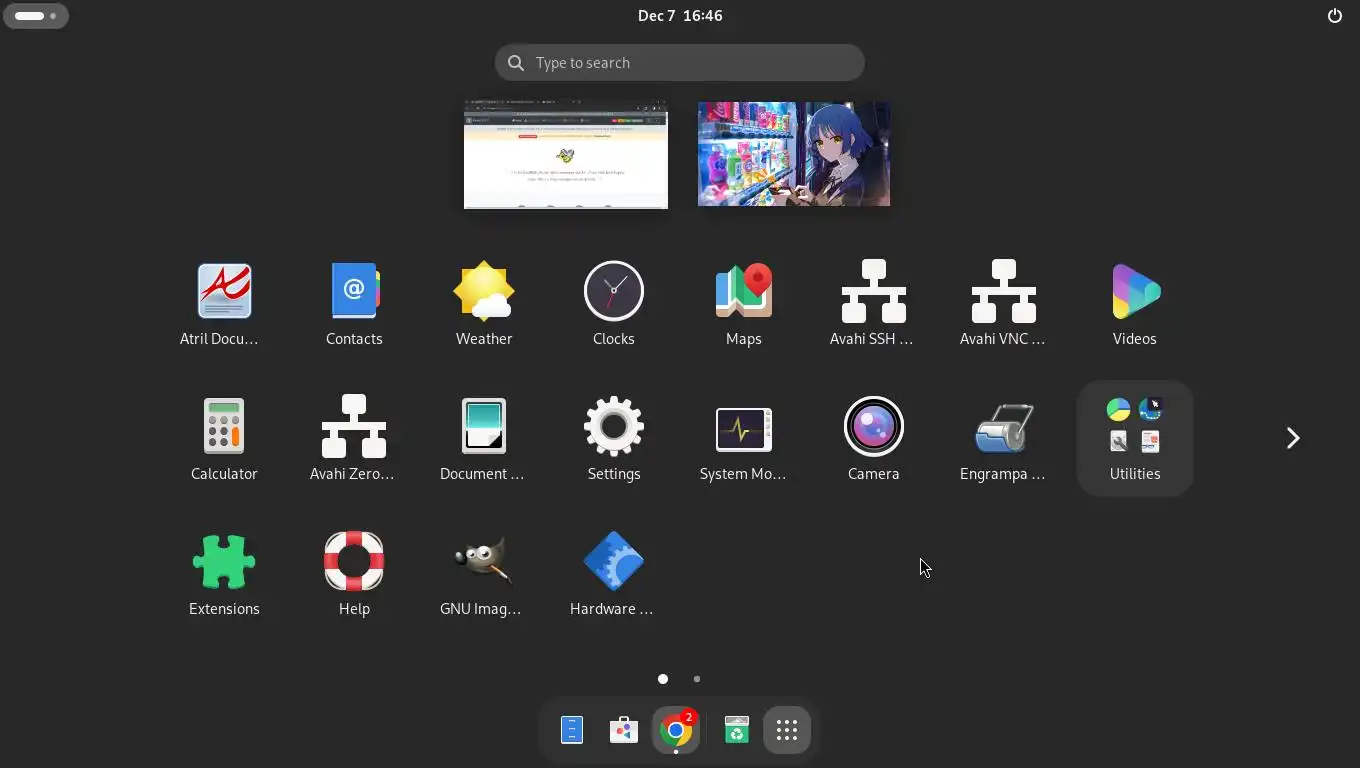Open the recycle-icon app in the dock

(737, 731)
